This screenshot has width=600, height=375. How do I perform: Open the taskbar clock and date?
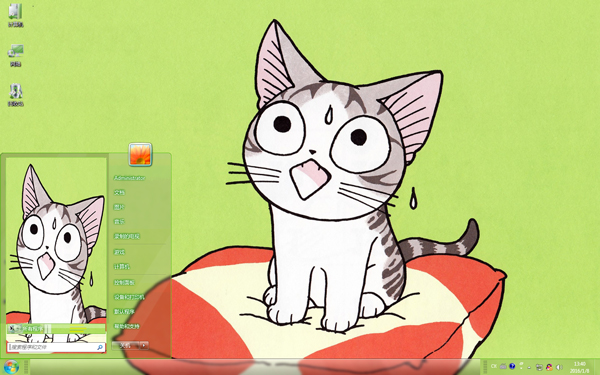tap(580, 367)
